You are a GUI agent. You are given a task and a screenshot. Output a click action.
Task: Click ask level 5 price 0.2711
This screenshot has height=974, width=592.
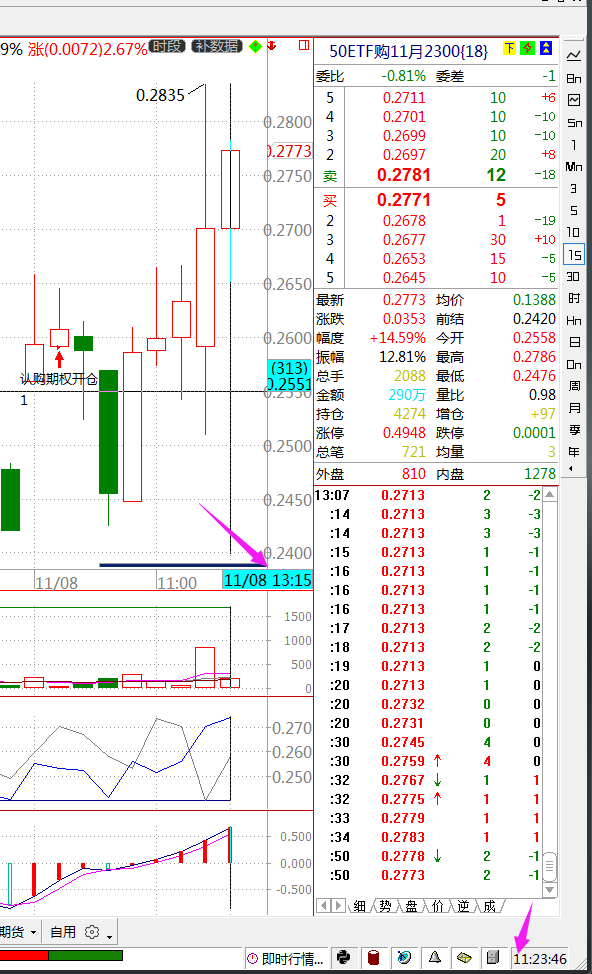coord(404,98)
